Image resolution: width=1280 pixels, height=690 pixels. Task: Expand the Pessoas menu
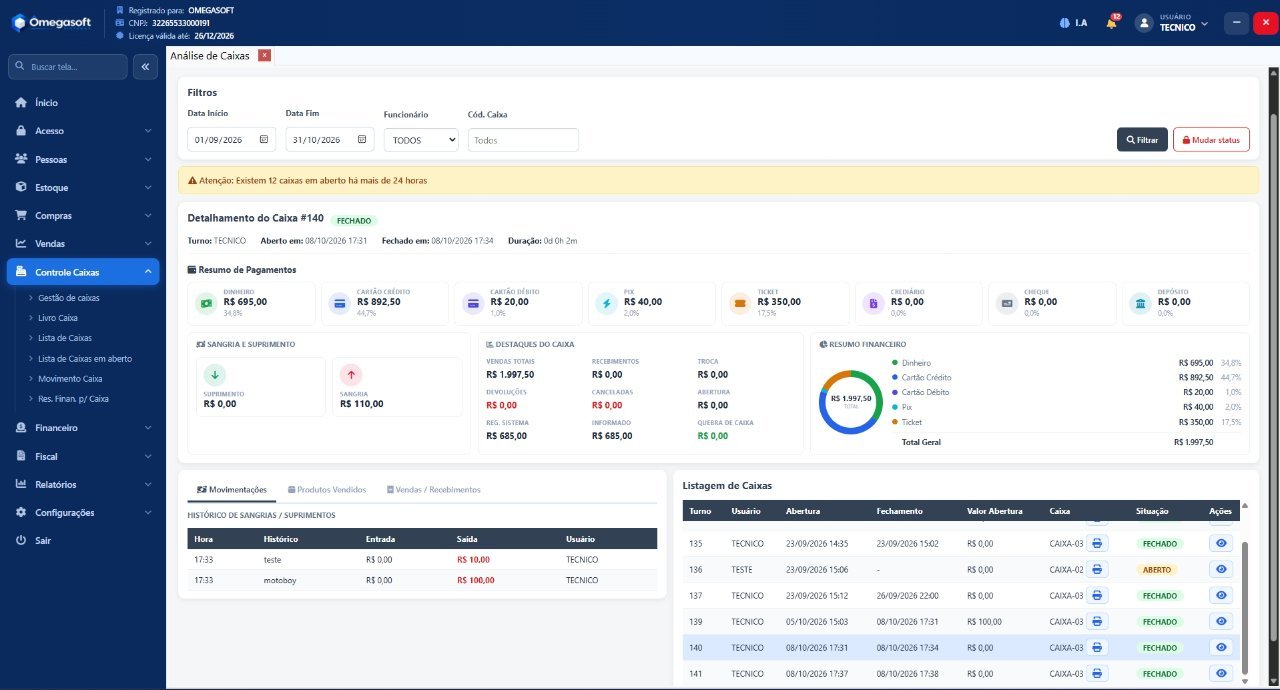click(x=83, y=159)
